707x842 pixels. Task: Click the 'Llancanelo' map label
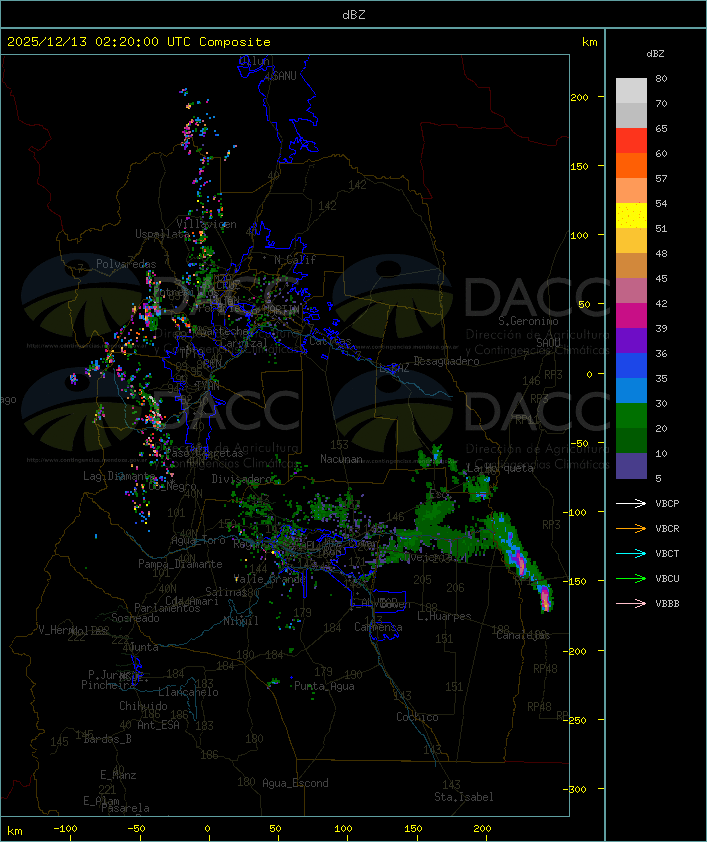[188, 692]
